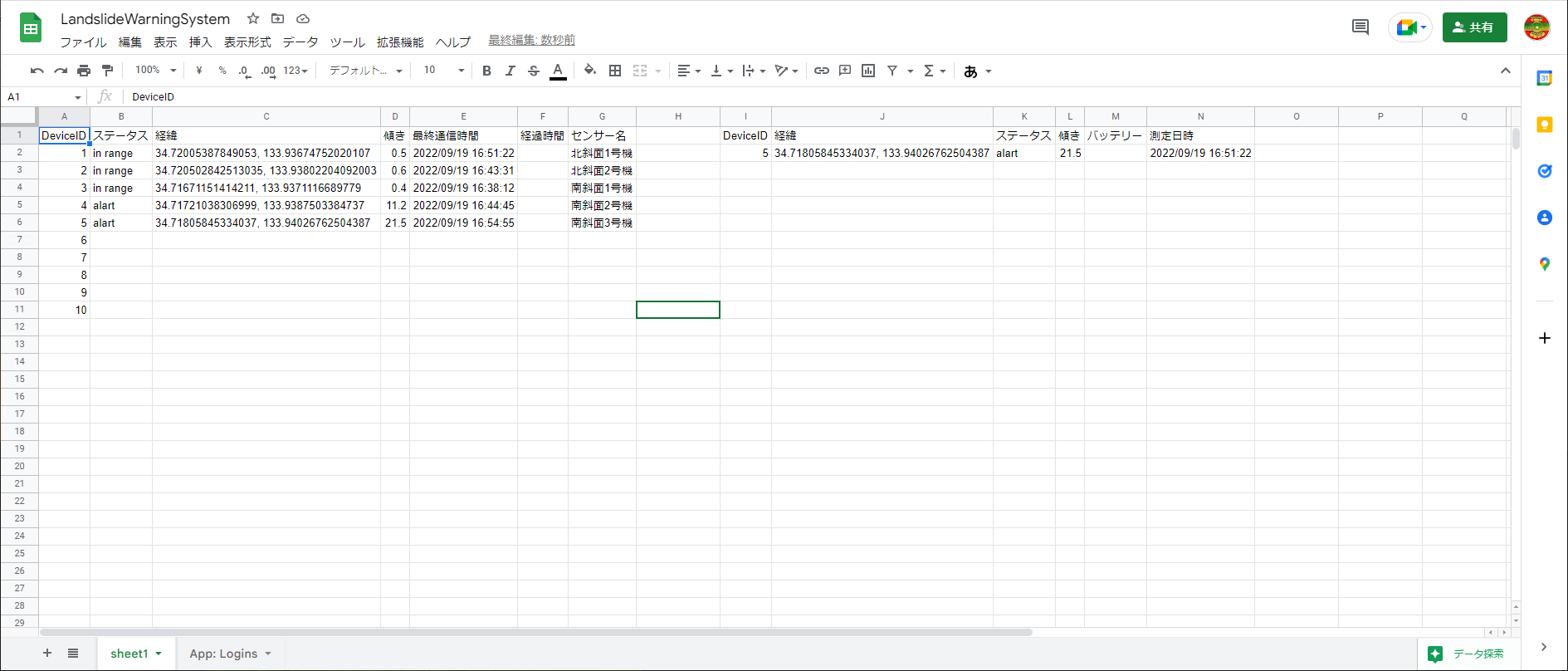Open the 最終編集 version history link
This screenshot has height=671, width=1568.
531,40
